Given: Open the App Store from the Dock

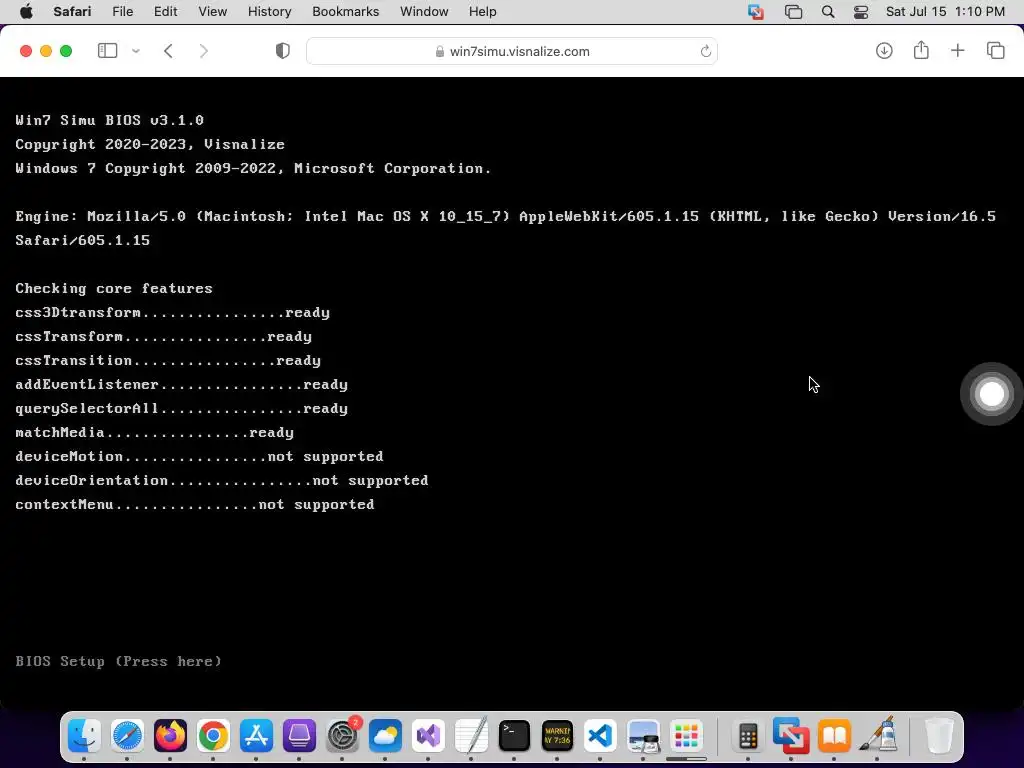Looking at the screenshot, I should coord(257,736).
